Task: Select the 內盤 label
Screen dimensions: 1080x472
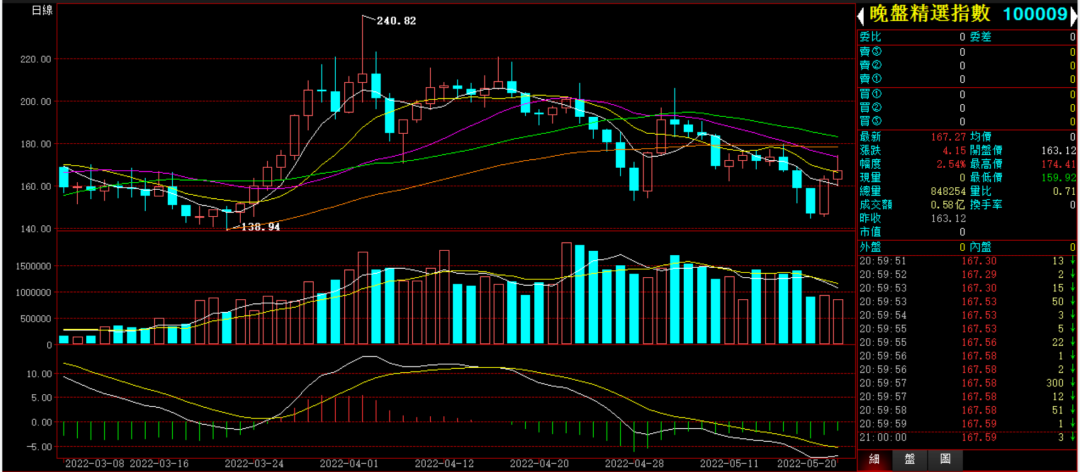Action: 980,247
